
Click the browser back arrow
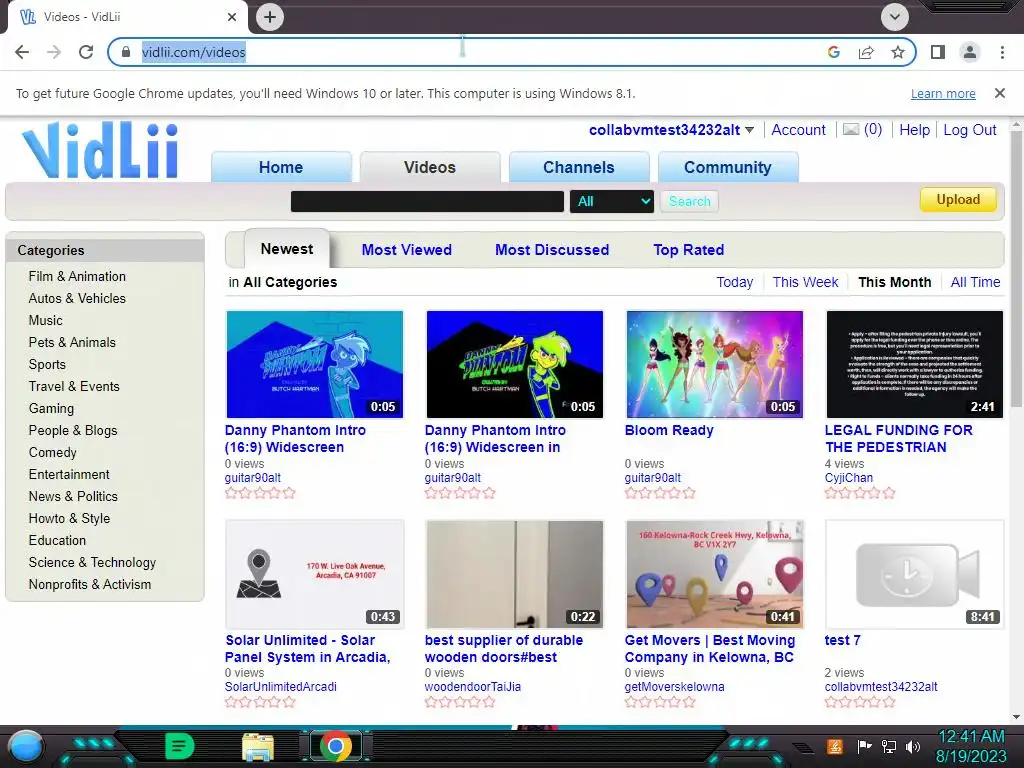point(22,52)
